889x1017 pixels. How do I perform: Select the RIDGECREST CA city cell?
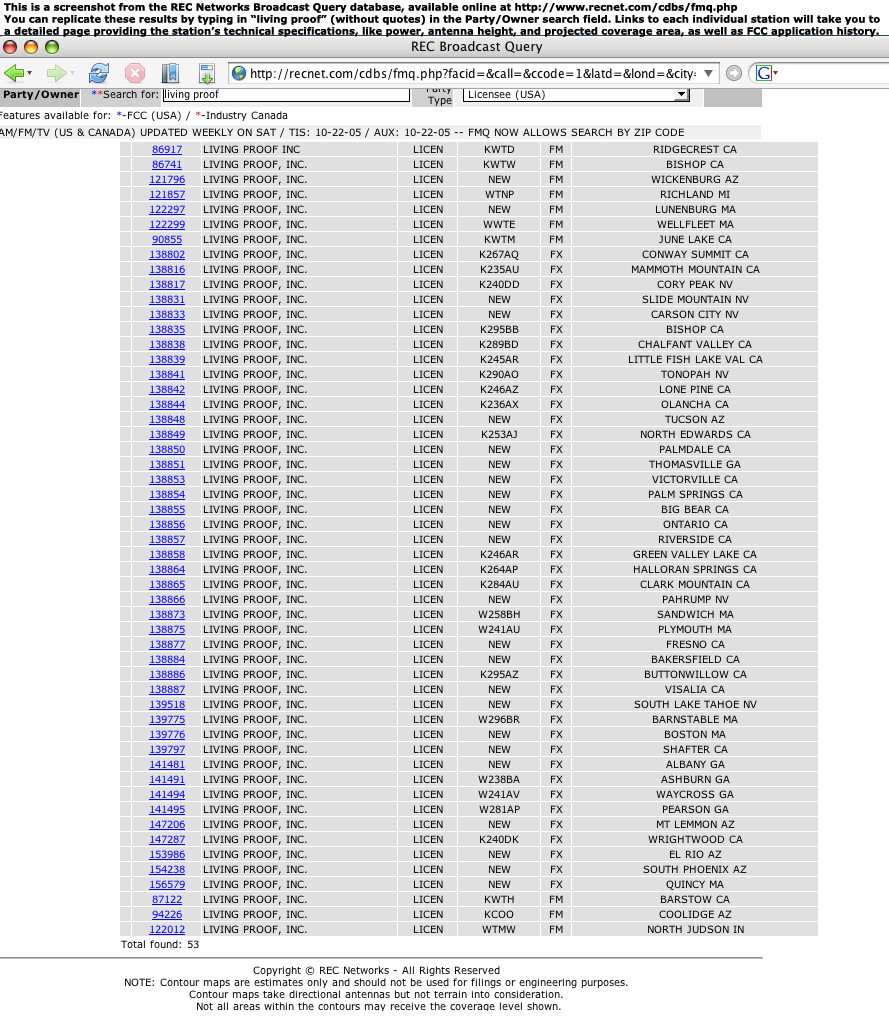point(694,149)
